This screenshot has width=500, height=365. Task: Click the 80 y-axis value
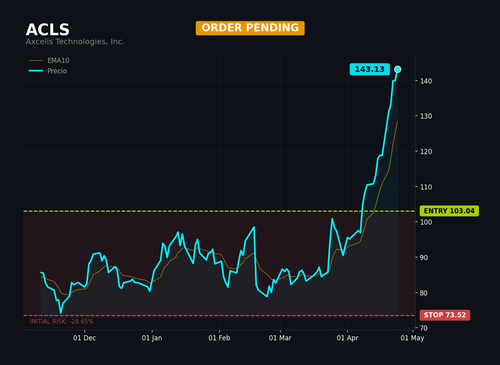[x=424, y=293]
